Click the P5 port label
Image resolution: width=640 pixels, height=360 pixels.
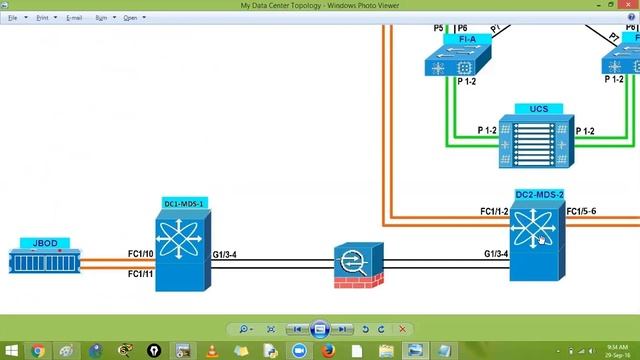coord(438,28)
